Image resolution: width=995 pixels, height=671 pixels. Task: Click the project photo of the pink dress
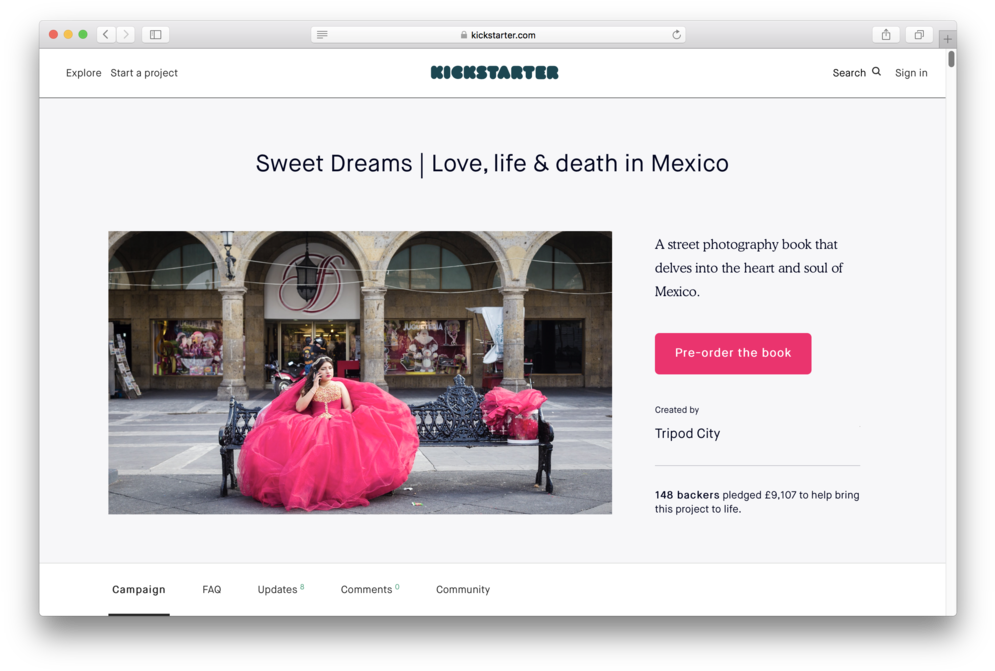coord(360,372)
